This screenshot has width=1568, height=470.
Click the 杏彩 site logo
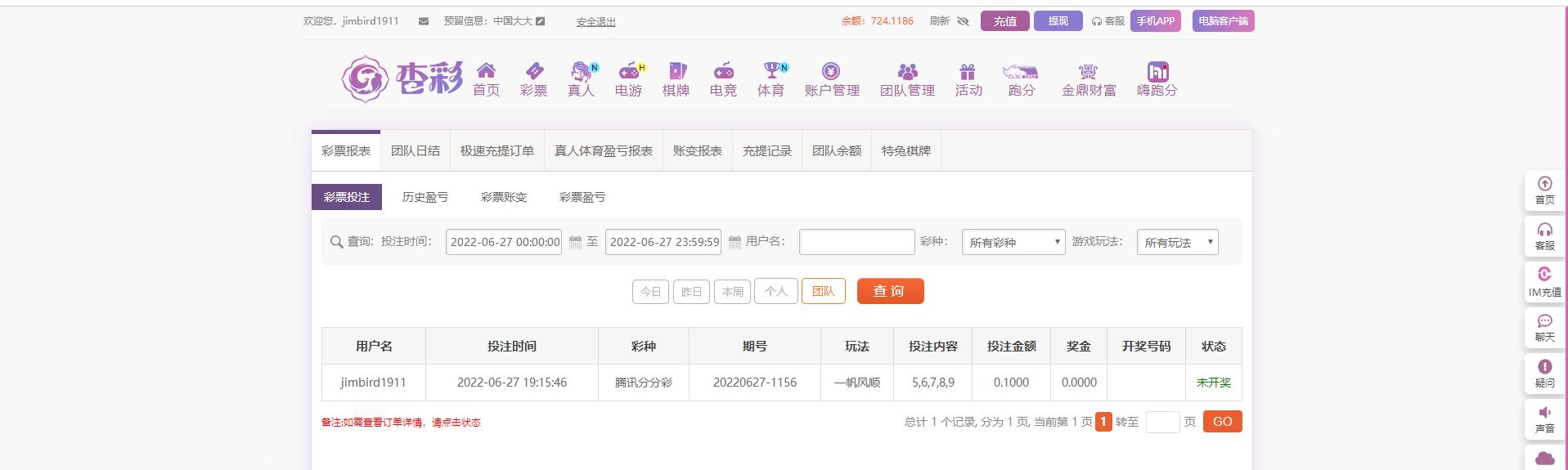pyautogui.click(x=402, y=78)
